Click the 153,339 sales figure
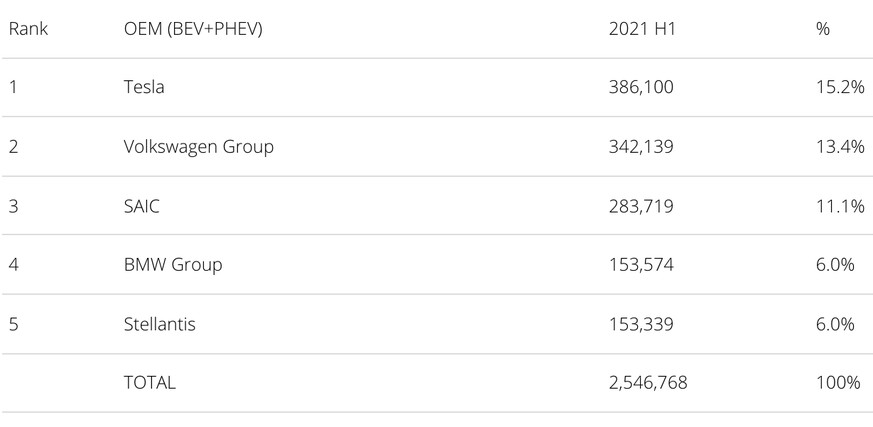Image resolution: width=873 pixels, height=427 pixels. (641, 324)
